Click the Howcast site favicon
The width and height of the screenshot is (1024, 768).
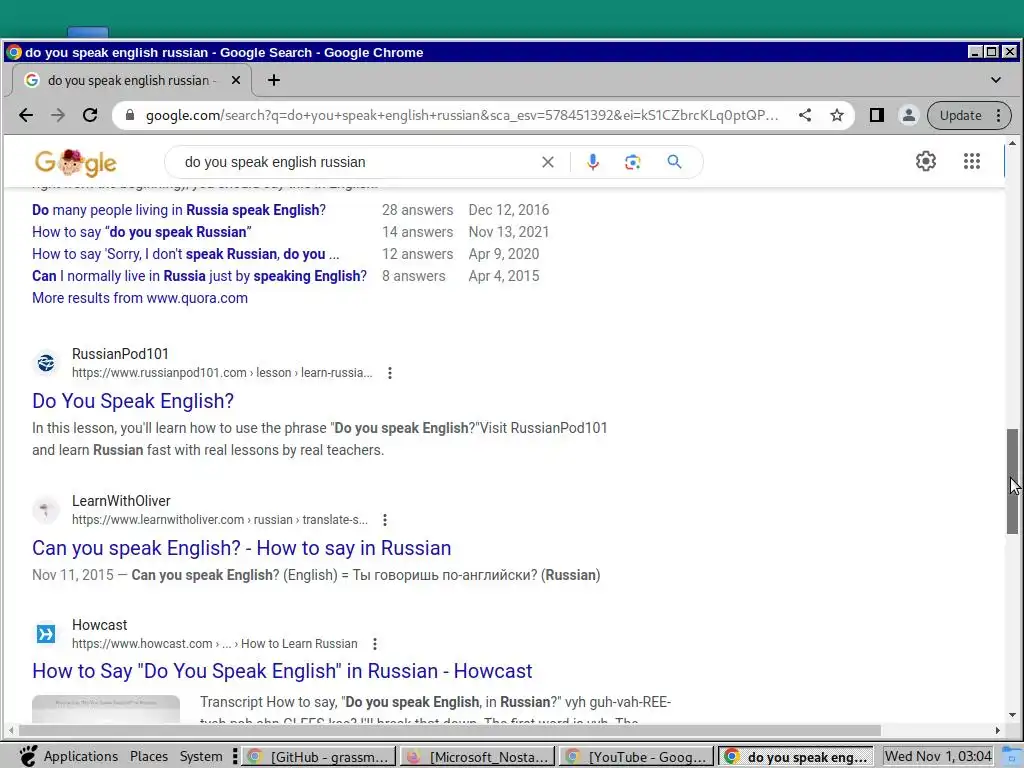click(x=46, y=634)
